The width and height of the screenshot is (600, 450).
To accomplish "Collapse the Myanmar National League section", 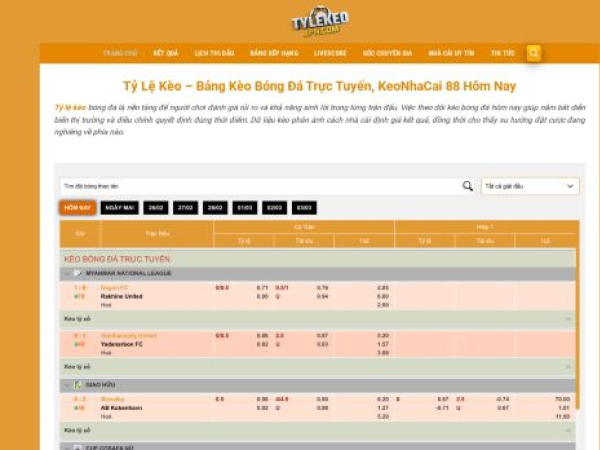I will tap(68, 272).
